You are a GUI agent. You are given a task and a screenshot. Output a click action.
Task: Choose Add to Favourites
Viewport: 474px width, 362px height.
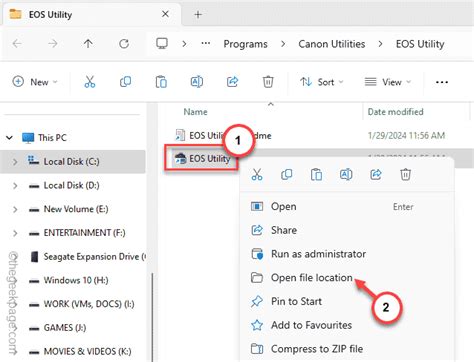(x=348, y=325)
